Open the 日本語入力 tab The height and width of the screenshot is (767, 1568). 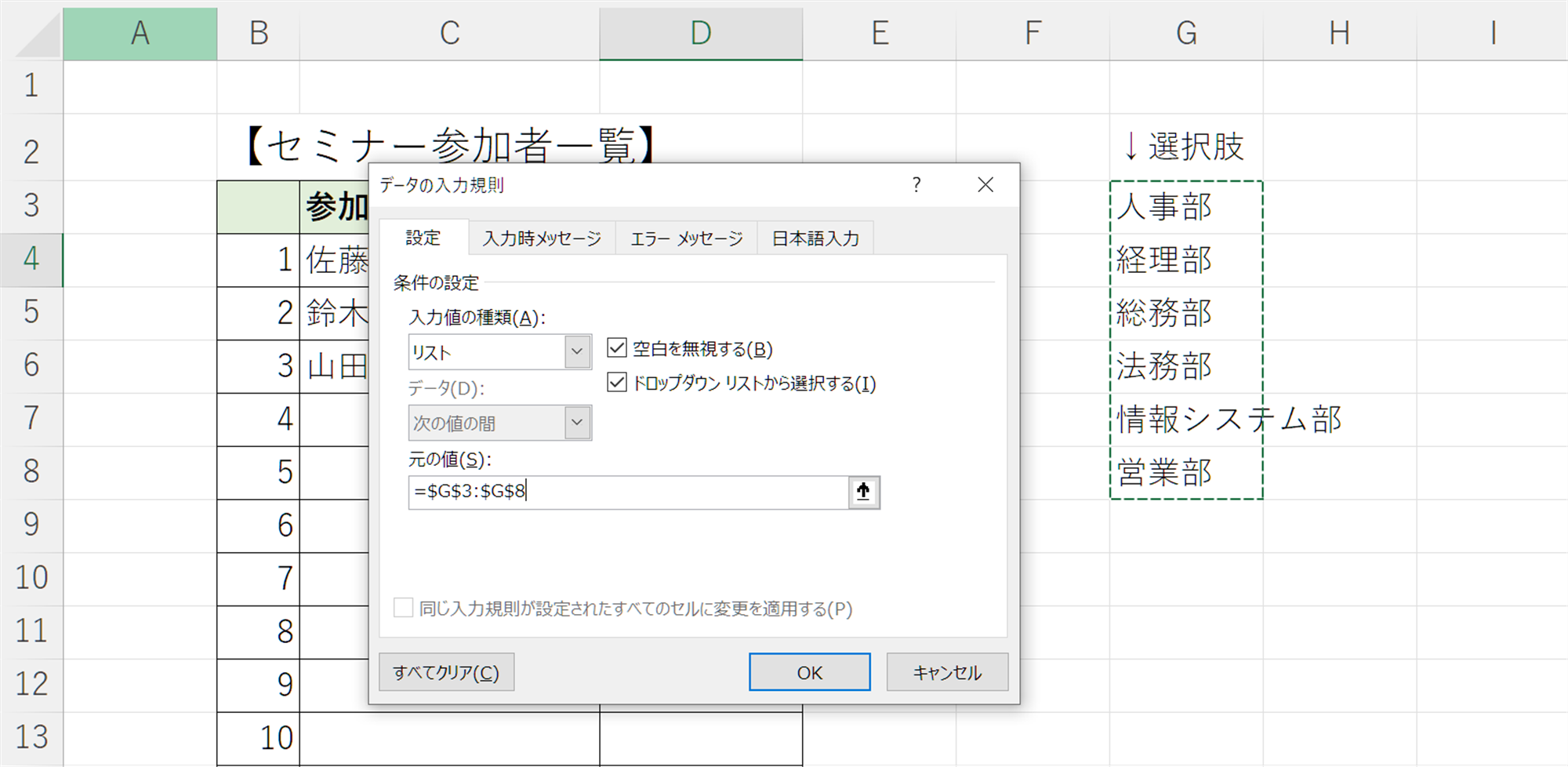pos(815,238)
